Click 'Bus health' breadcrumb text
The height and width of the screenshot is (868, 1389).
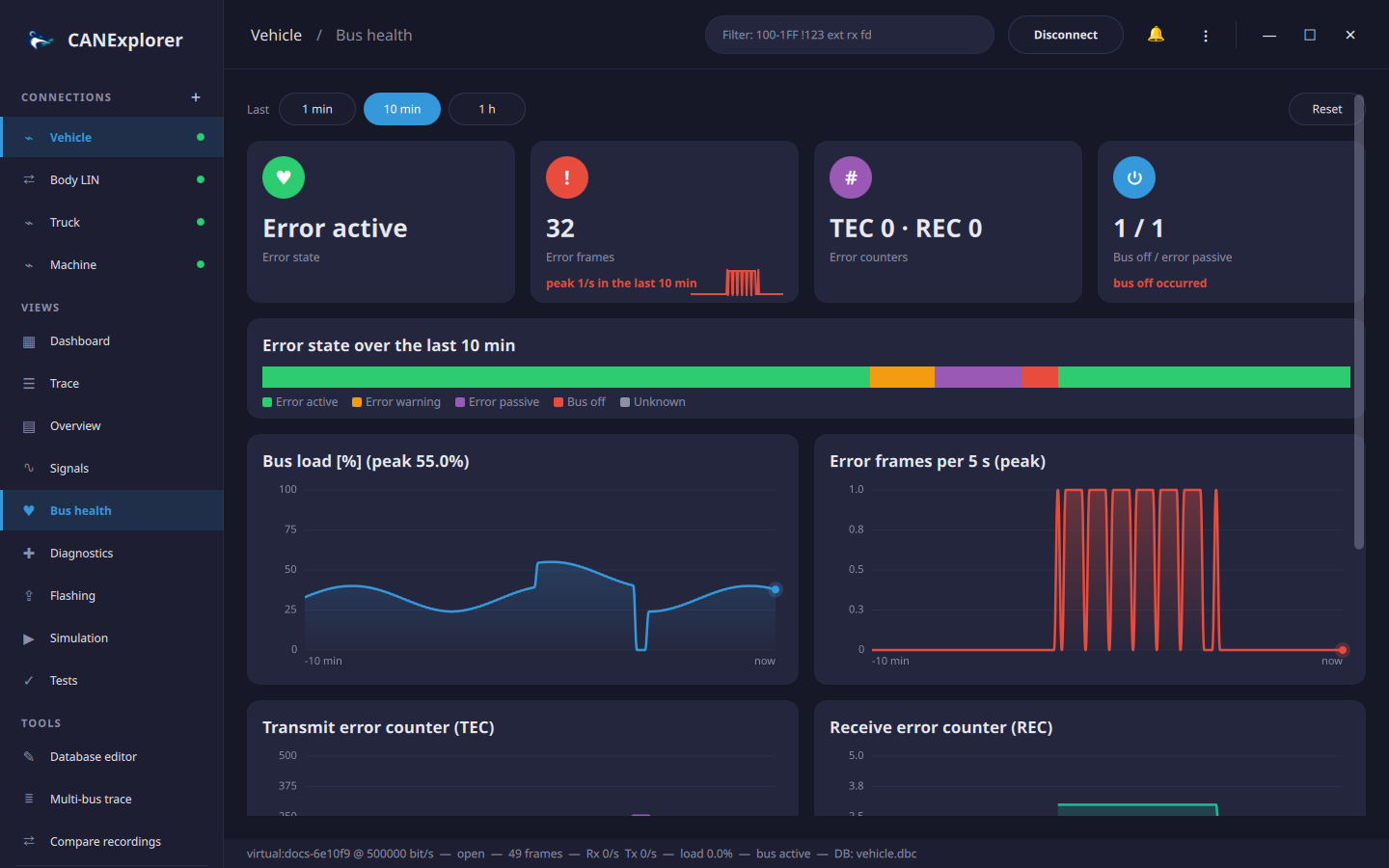[x=374, y=35]
